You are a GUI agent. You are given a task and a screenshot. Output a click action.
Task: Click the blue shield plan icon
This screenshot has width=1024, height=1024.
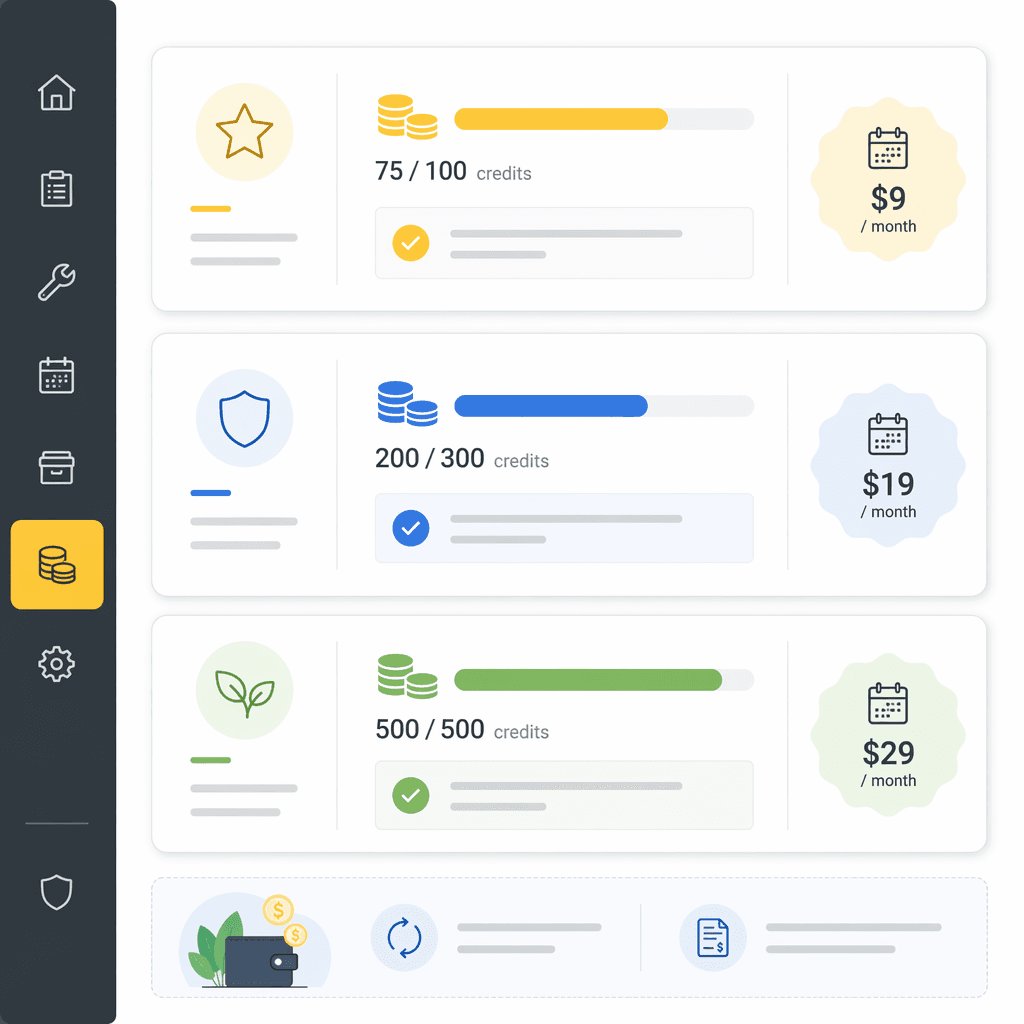click(x=244, y=418)
